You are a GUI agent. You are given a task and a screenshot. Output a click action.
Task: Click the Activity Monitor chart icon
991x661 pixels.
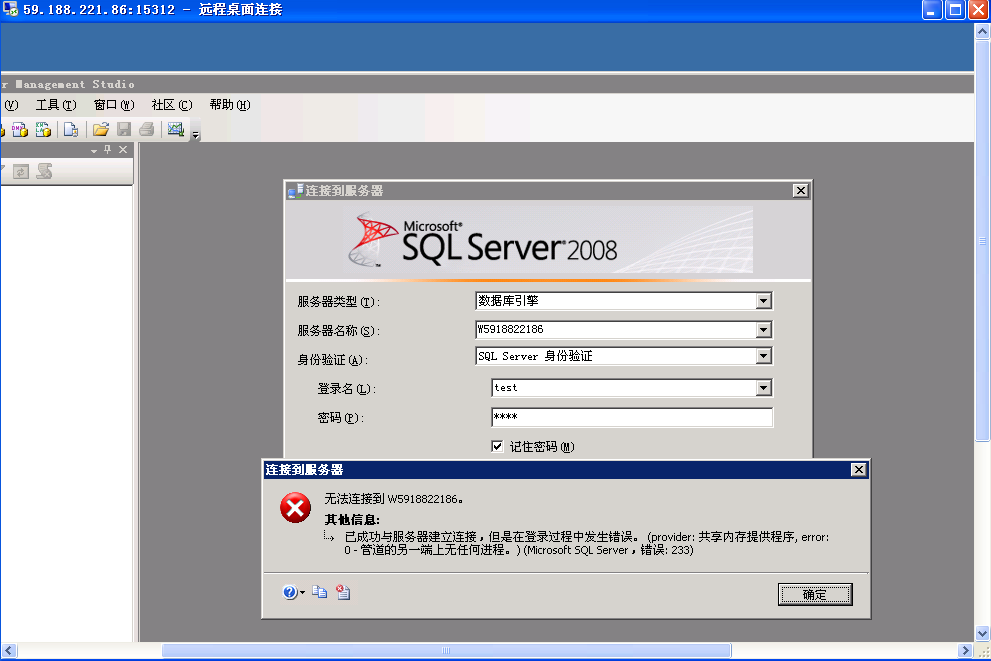176,129
